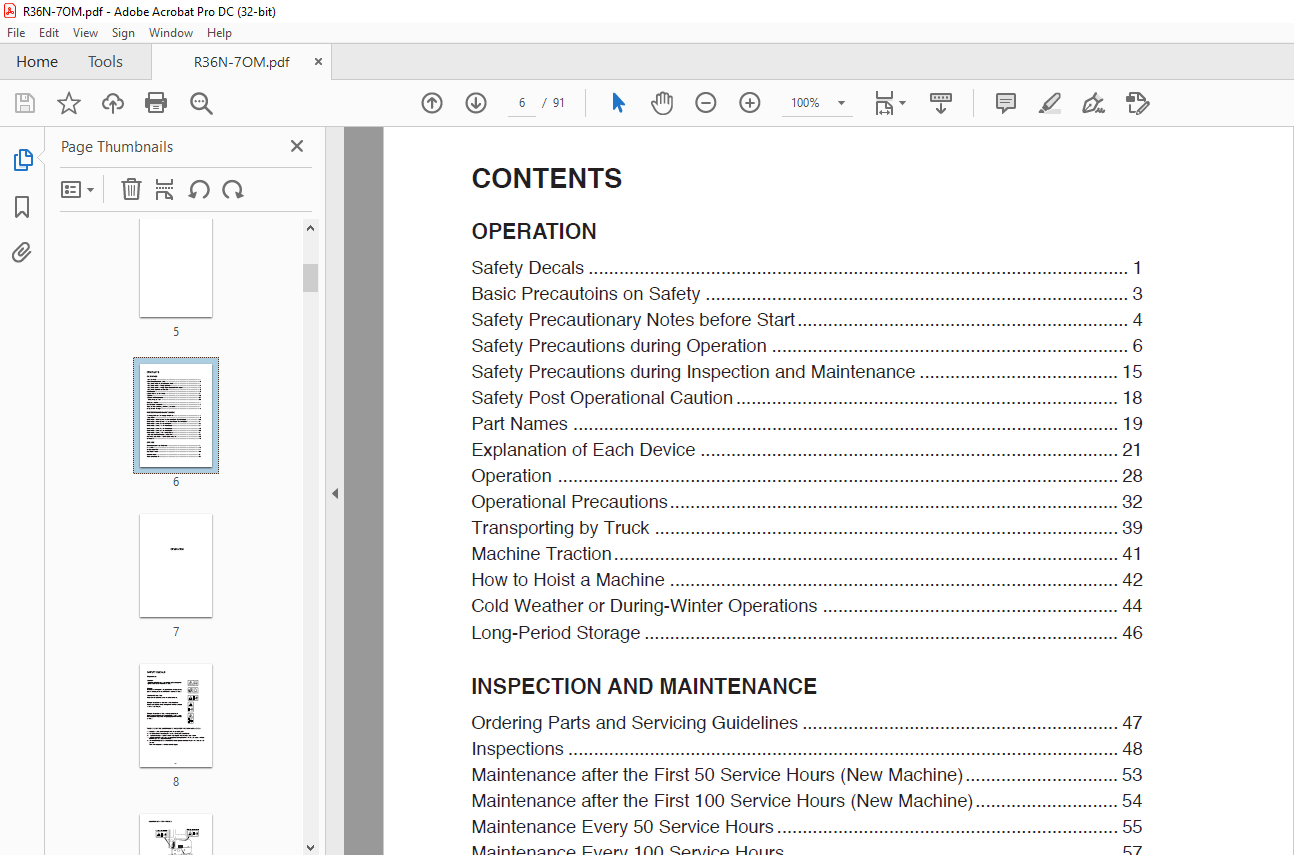1294x855 pixels.
Task: Zoom in with plus icon
Action: click(750, 103)
